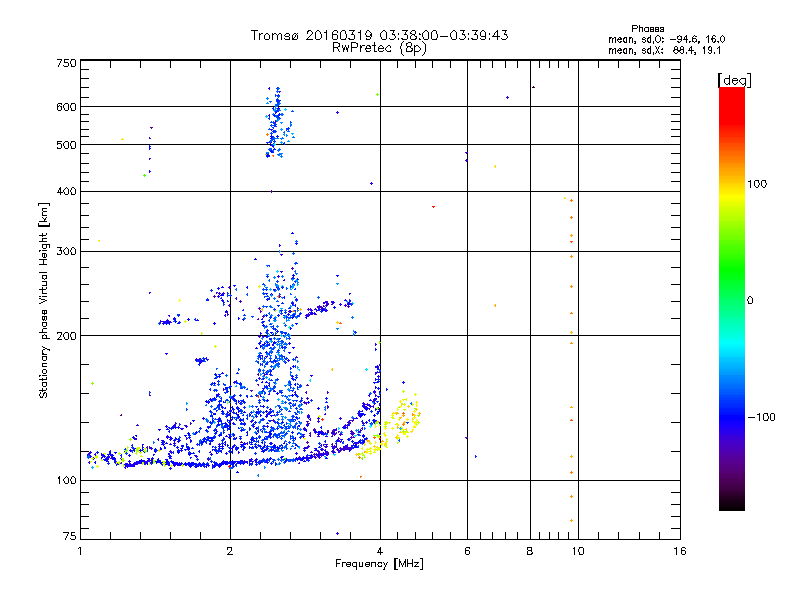800x600 pixels.
Task: Click y-axis tick label '600'
Action: [x=66, y=107]
